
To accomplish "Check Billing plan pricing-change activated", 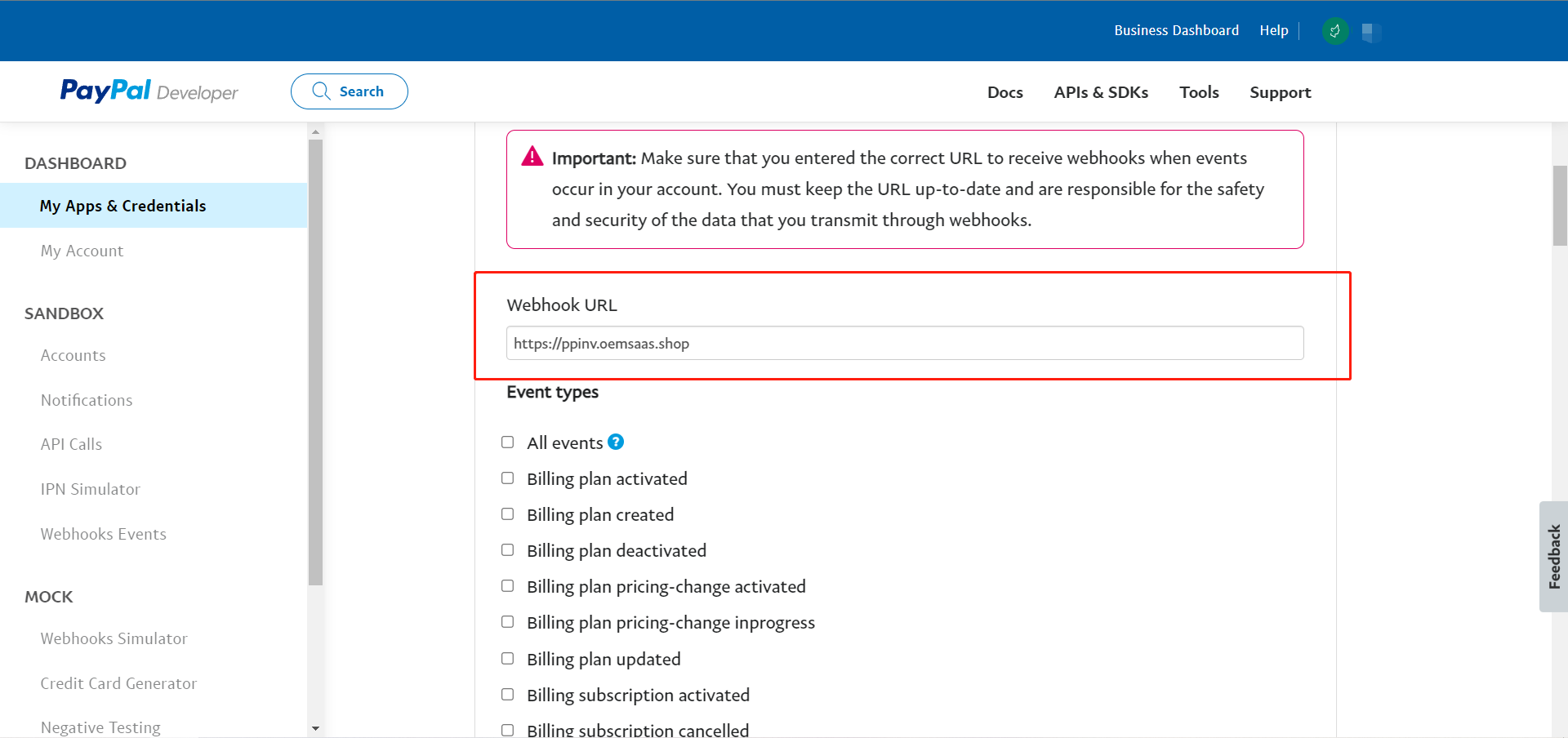I will [x=507, y=585].
